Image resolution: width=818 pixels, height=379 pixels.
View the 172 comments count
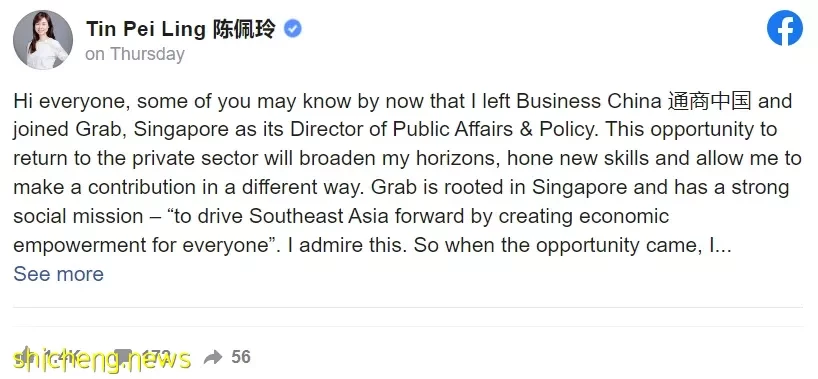click(154, 358)
